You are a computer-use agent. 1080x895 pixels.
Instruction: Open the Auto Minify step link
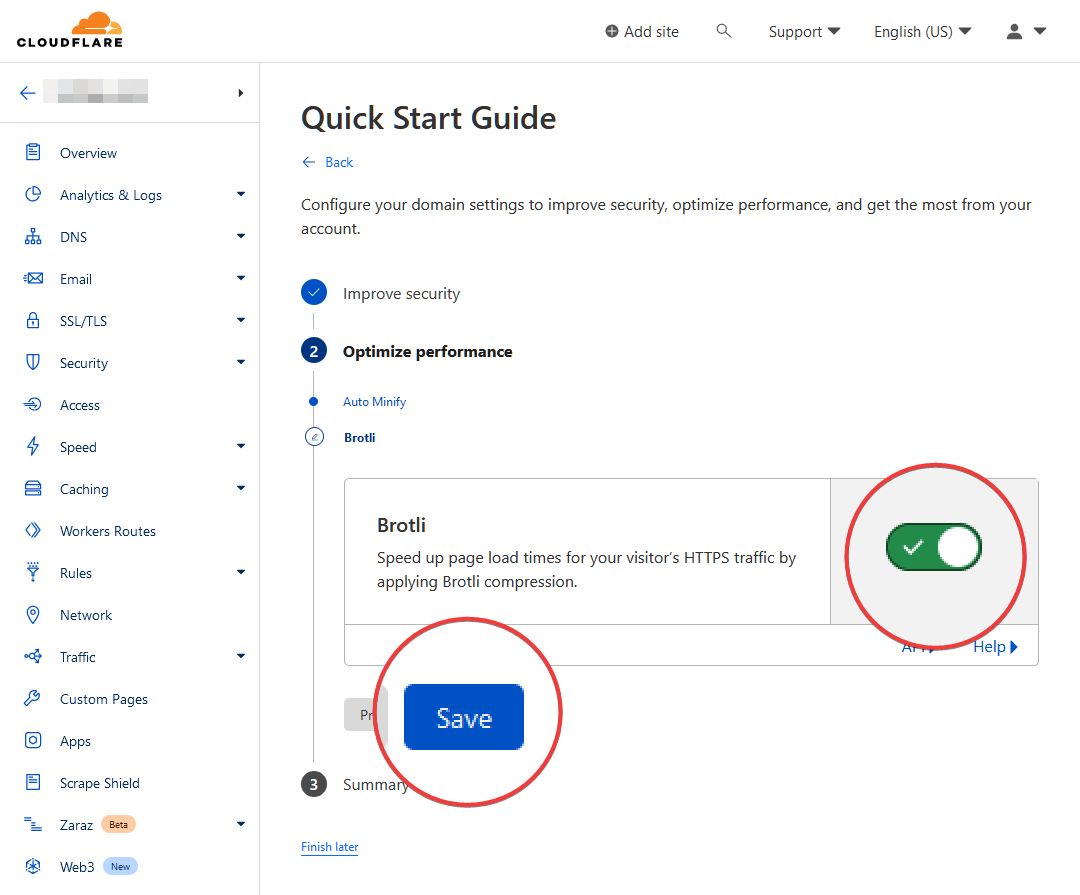[375, 402]
